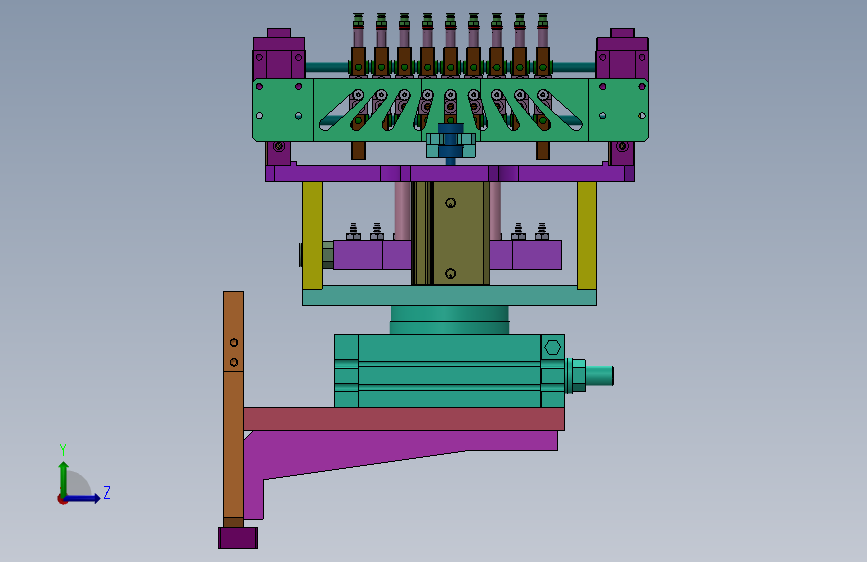This screenshot has height=562, width=867.
Task: Select the long purple horizontal top plate
Action: pyautogui.click(x=450, y=173)
